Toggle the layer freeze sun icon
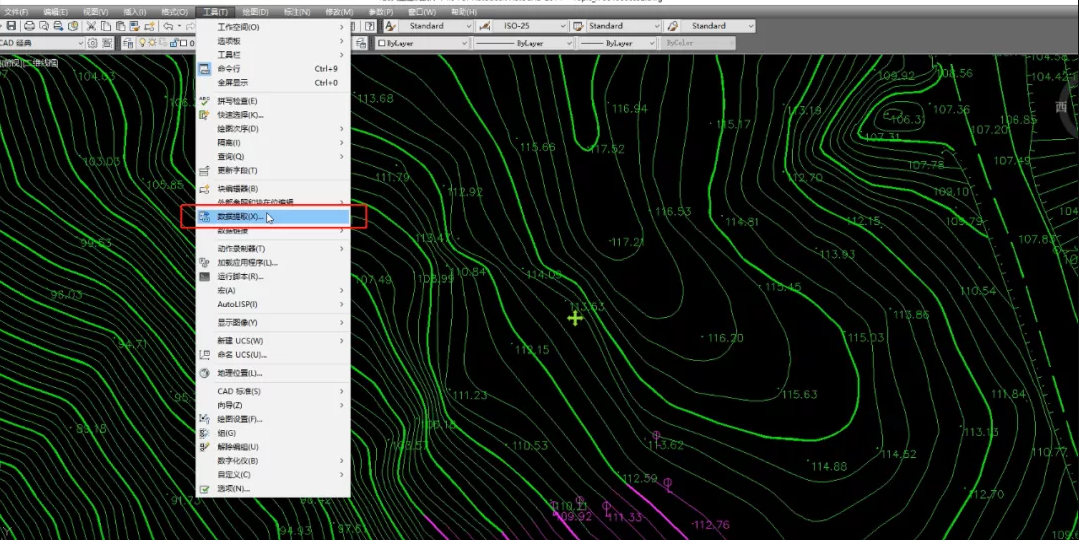This screenshot has height=540, width=1079. (153, 43)
